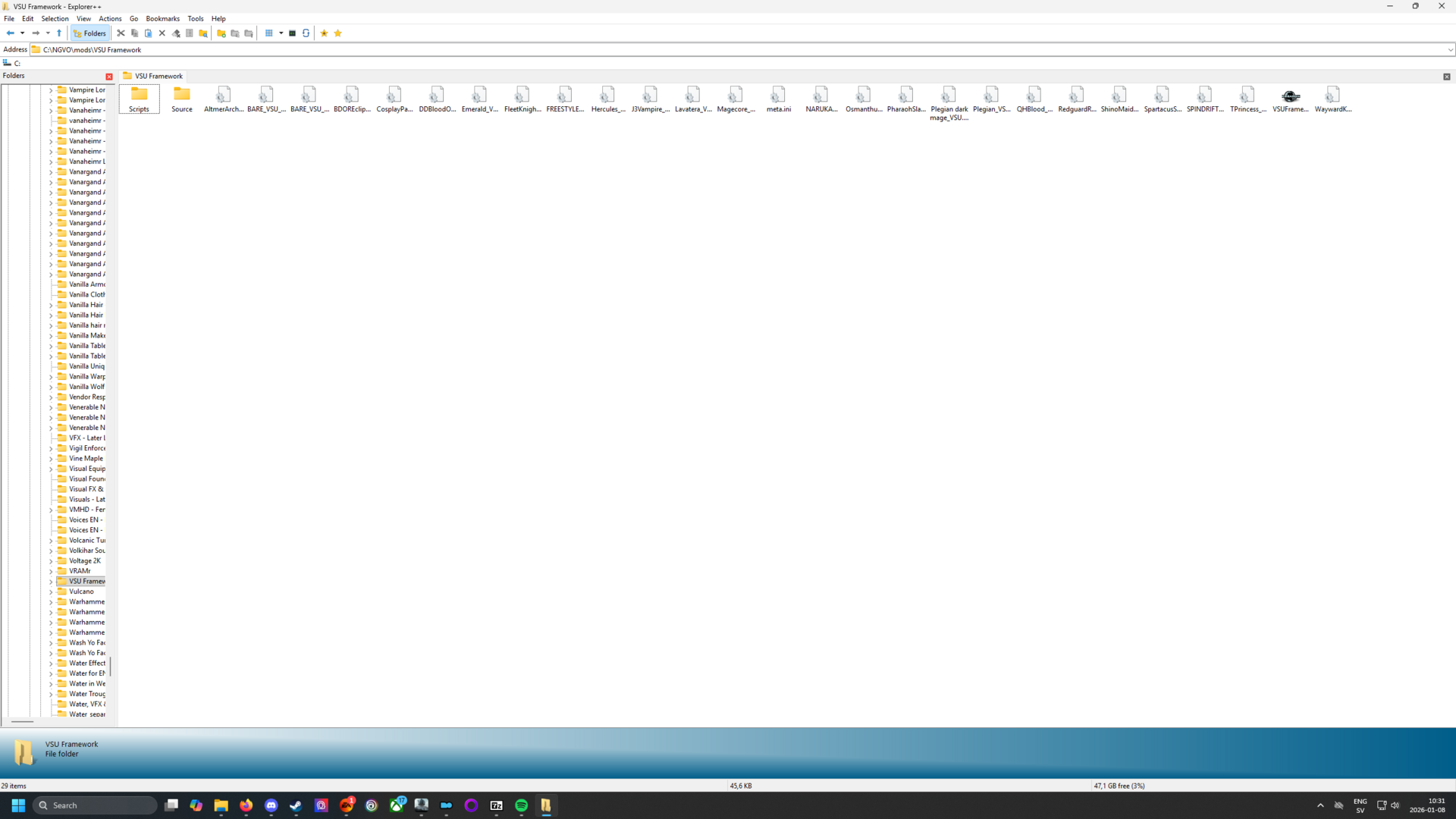Screen dimensions: 1456x819
Task: Expand the VSU Framework tree node
Action: click(x=51, y=582)
